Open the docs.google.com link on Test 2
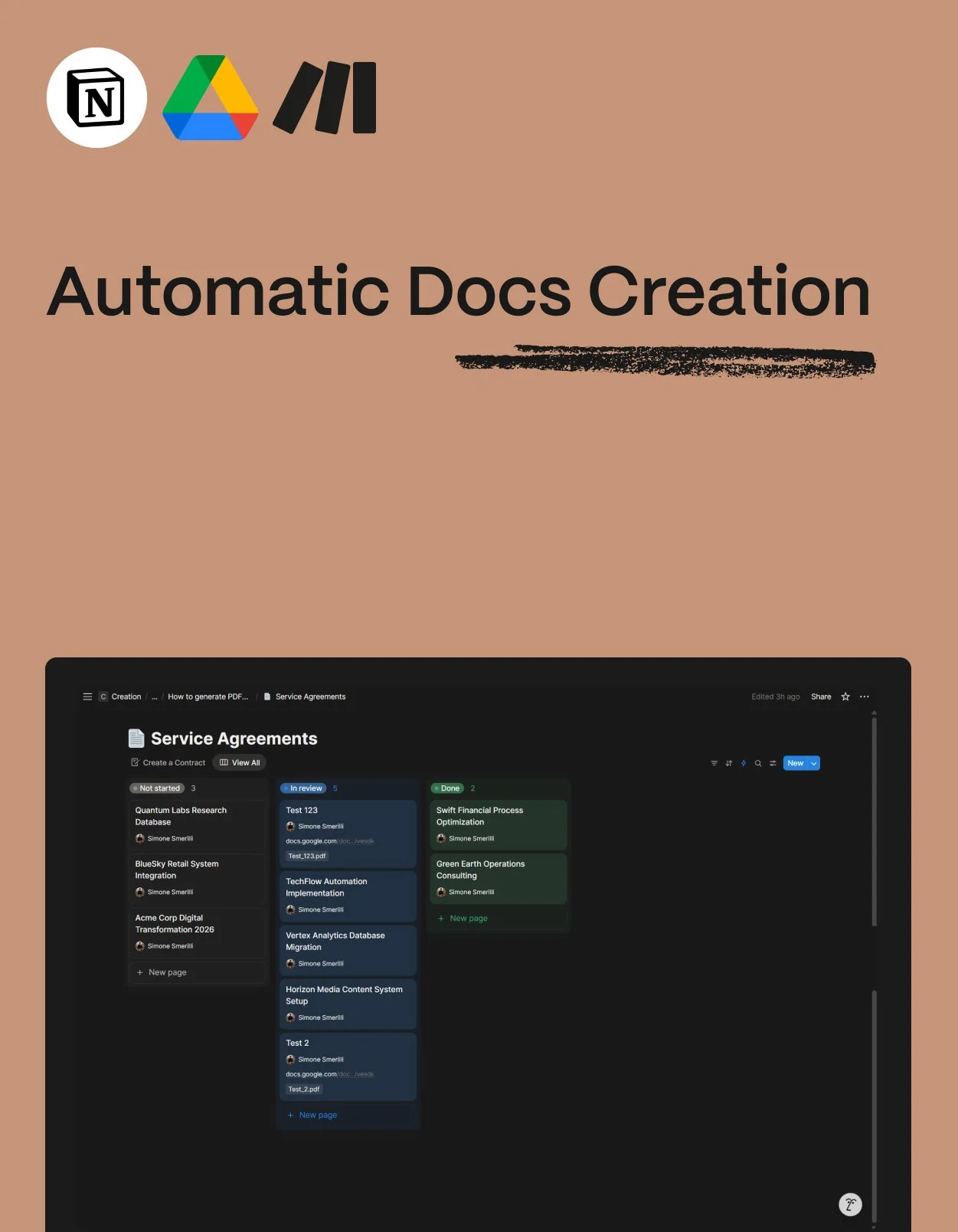The image size is (958, 1232). (329, 1074)
